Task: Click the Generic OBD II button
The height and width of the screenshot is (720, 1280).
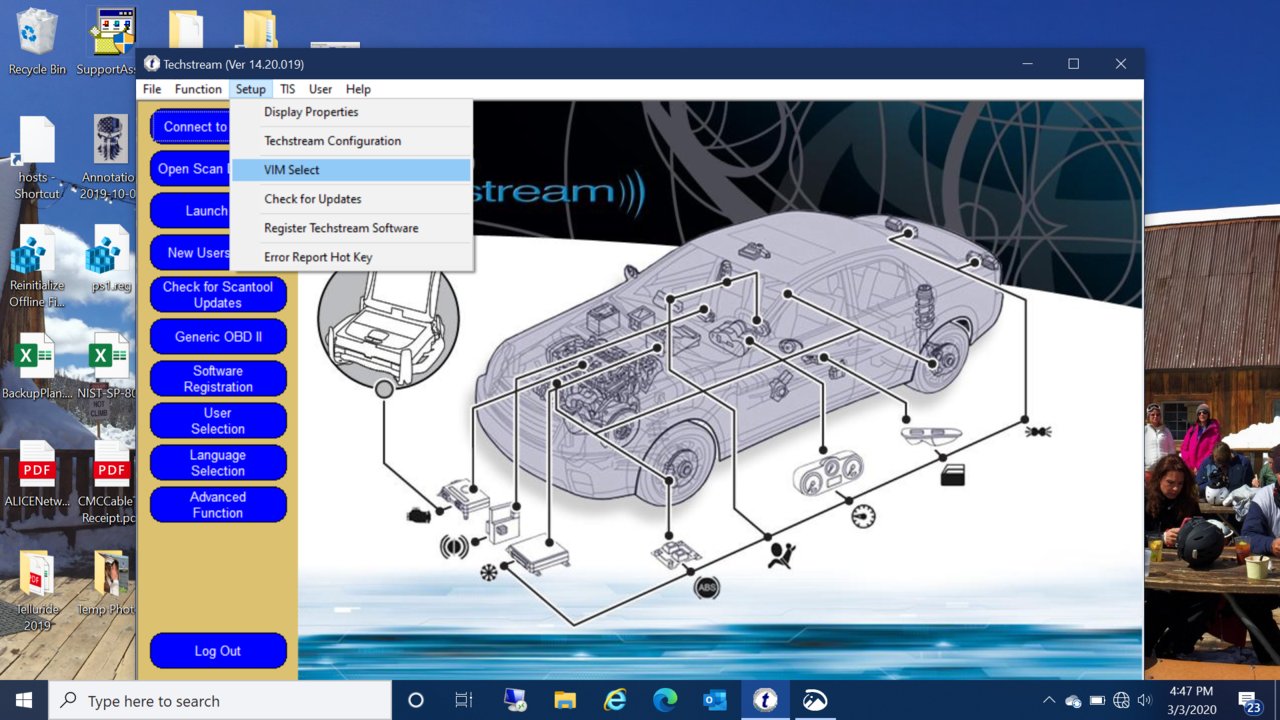Action: 218,337
